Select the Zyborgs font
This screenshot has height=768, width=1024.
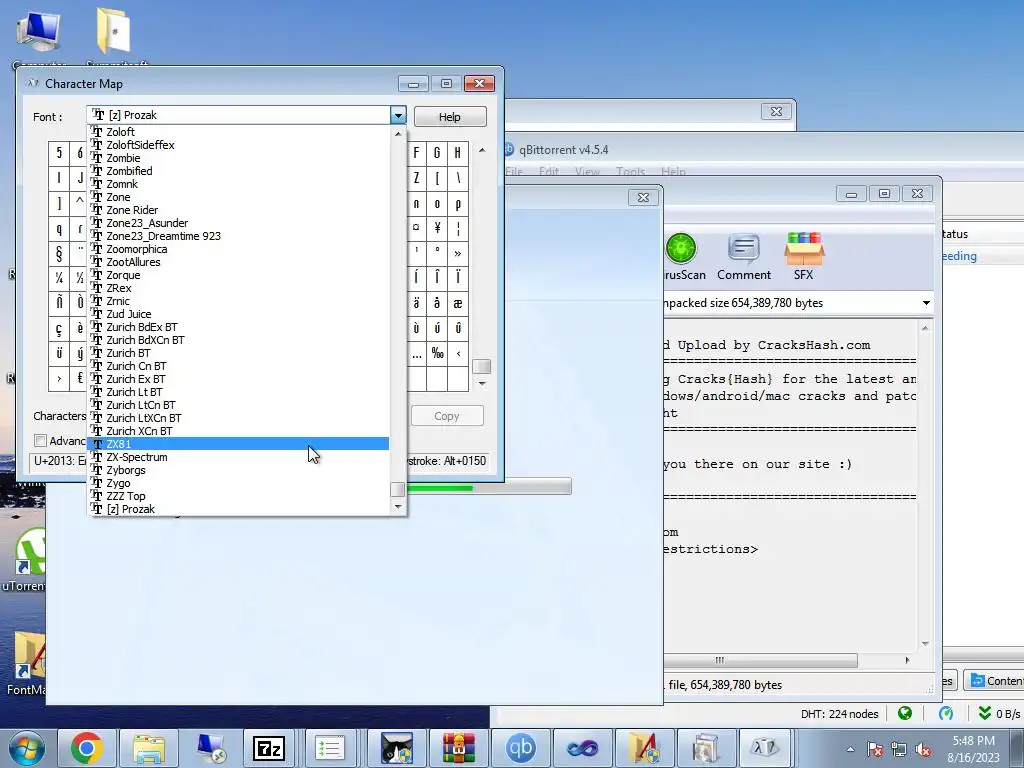click(238, 470)
